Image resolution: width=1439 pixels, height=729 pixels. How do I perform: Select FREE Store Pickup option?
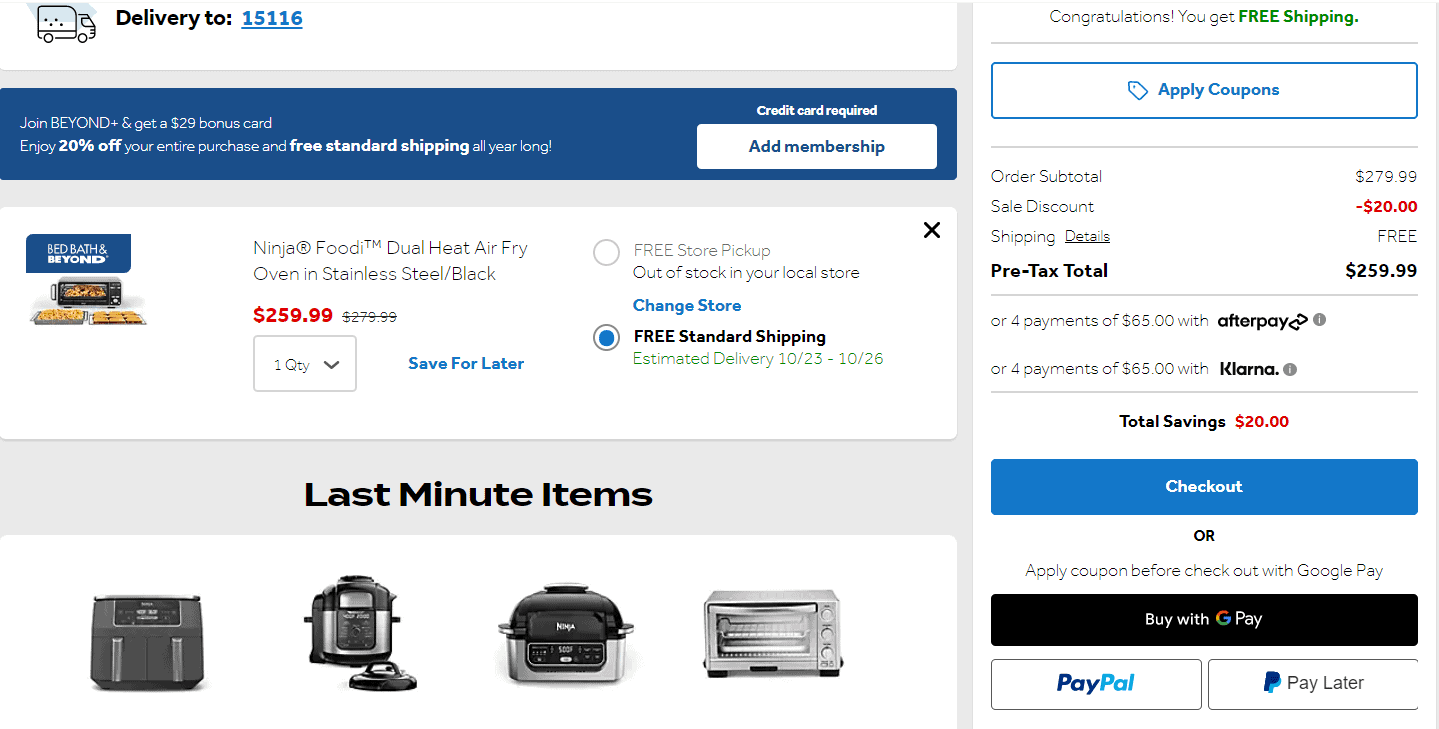[x=606, y=252]
